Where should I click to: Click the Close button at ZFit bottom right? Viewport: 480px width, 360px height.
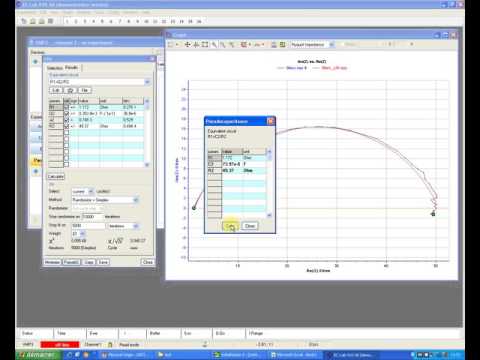[x=147, y=262]
